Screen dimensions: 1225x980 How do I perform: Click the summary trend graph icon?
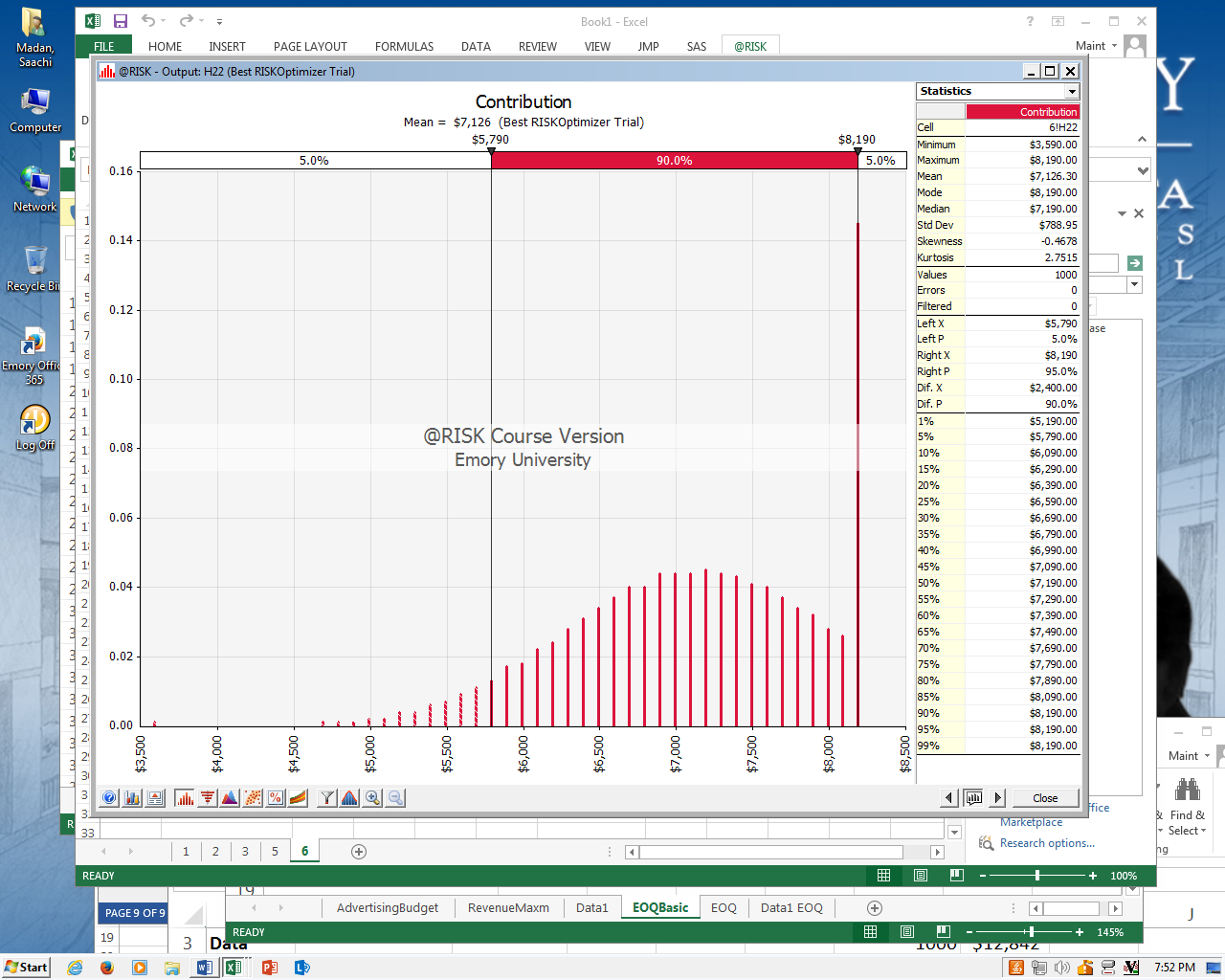[299, 798]
